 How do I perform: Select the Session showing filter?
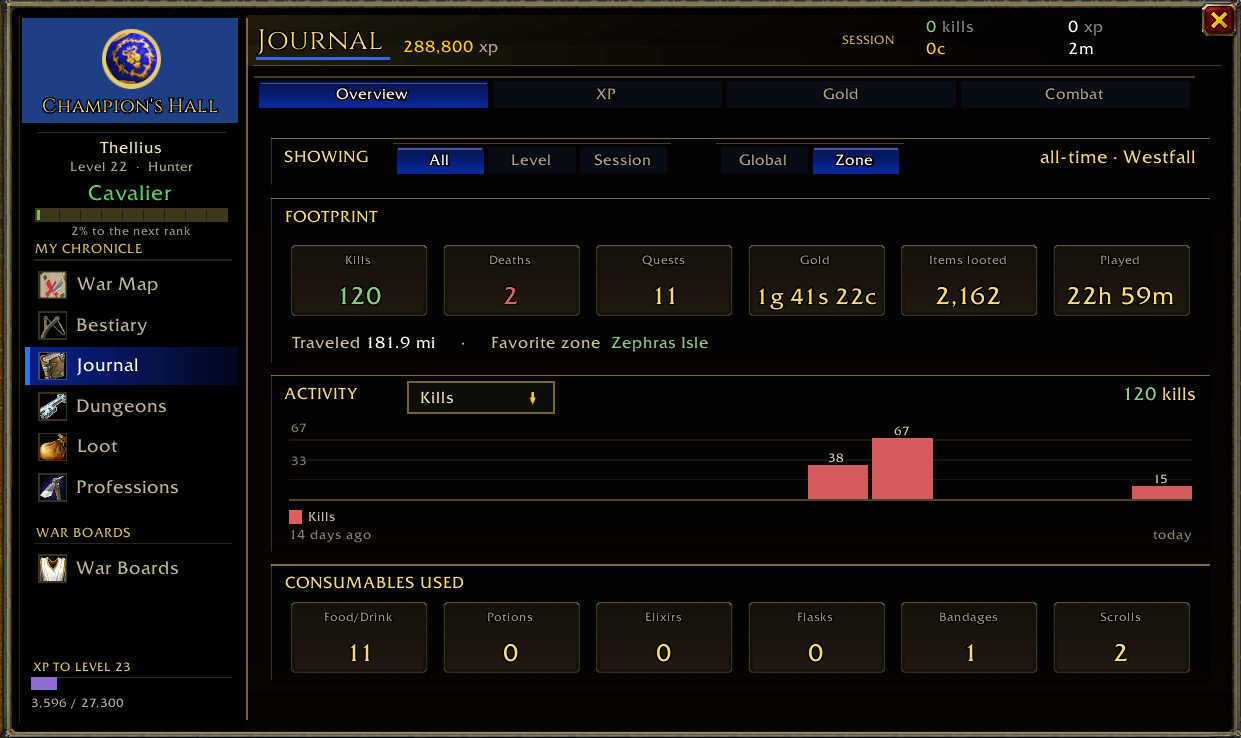coord(623,160)
